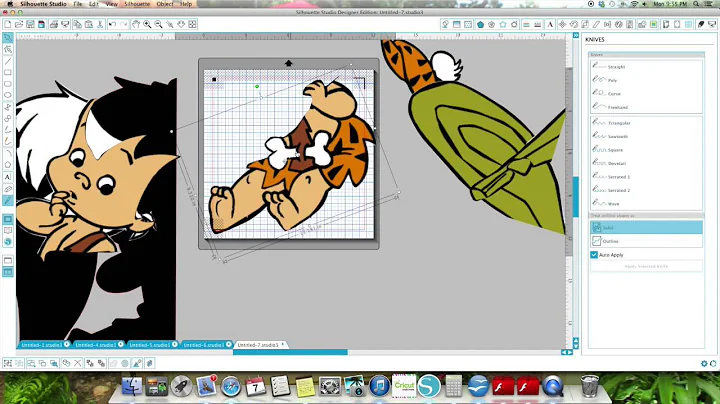Choose the Curve knife type

pos(646,93)
